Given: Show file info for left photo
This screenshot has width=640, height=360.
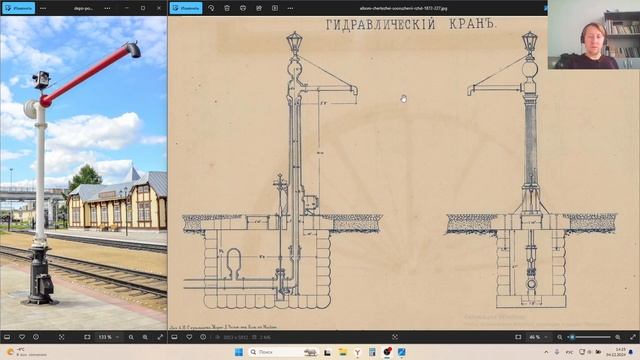Looking at the screenshot, I should point(36,337).
